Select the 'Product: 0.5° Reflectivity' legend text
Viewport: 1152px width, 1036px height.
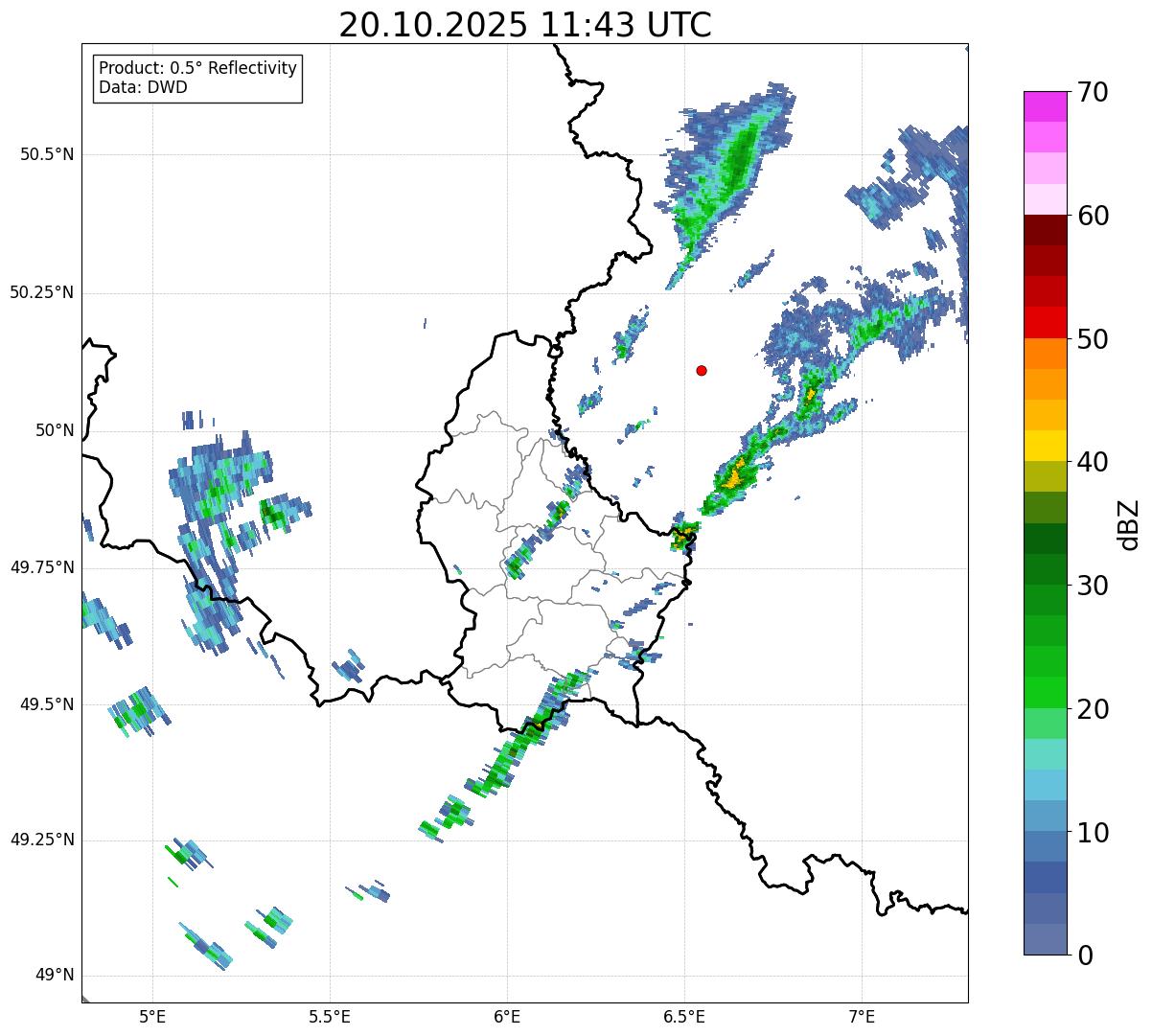click(x=197, y=69)
